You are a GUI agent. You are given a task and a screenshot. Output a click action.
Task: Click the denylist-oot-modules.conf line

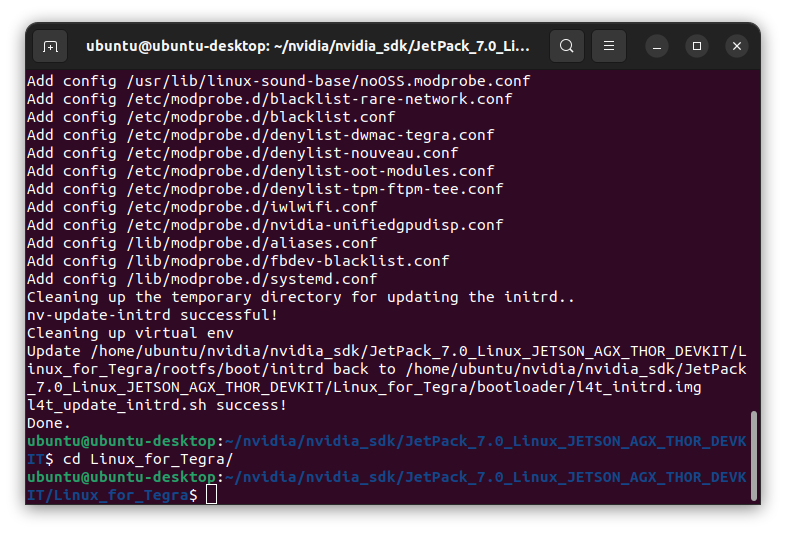(x=261, y=171)
